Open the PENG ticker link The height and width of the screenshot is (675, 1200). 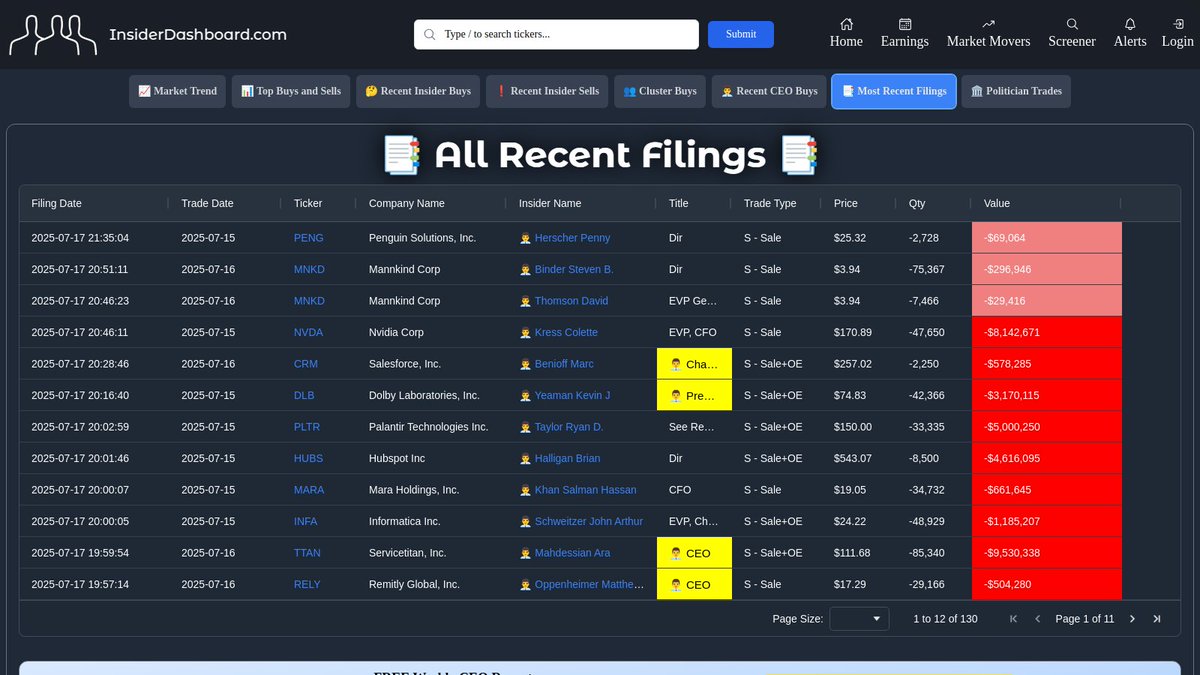(x=308, y=238)
